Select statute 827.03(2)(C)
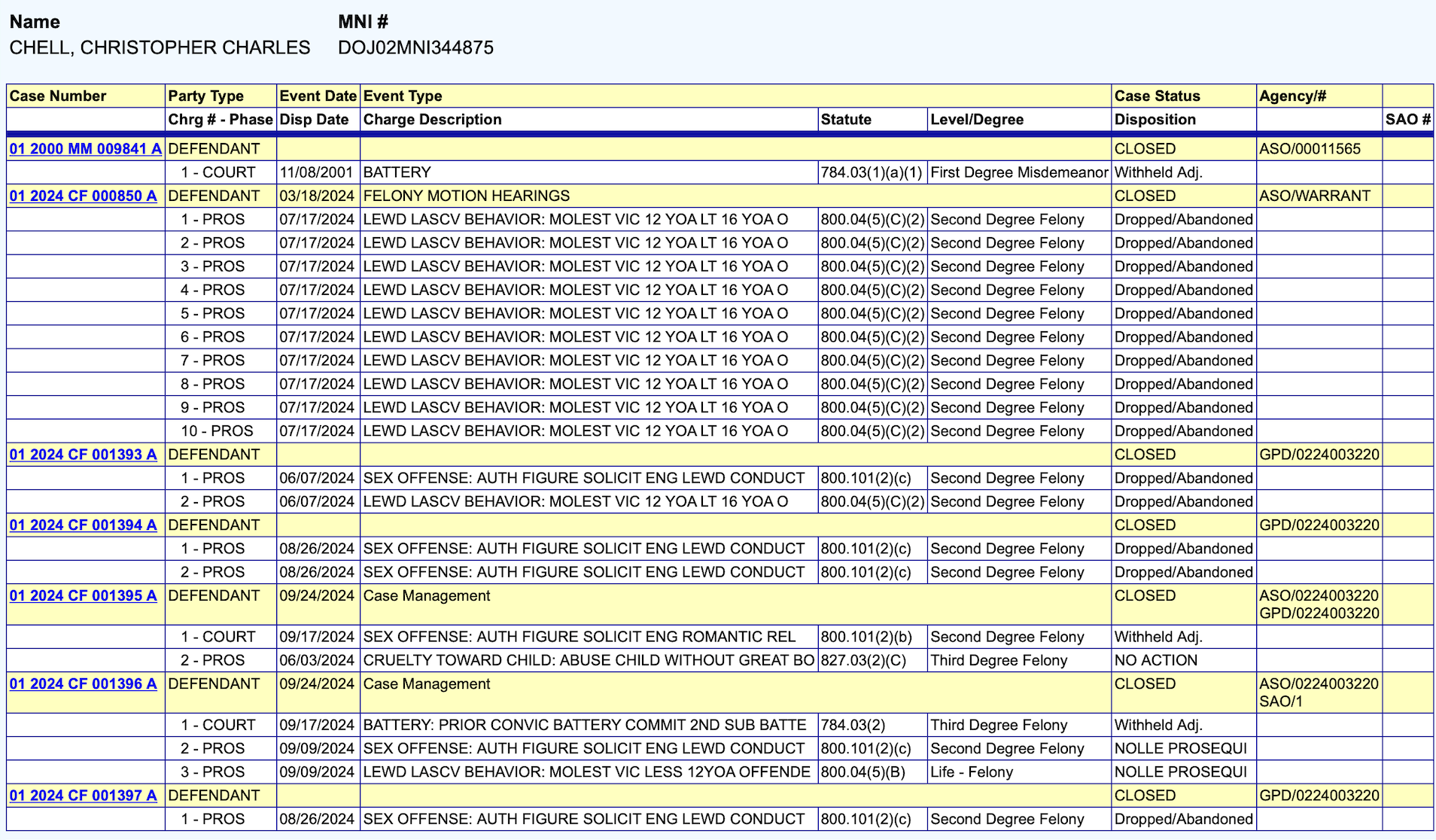Image resolution: width=1436 pixels, height=840 pixels. point(863,660)
